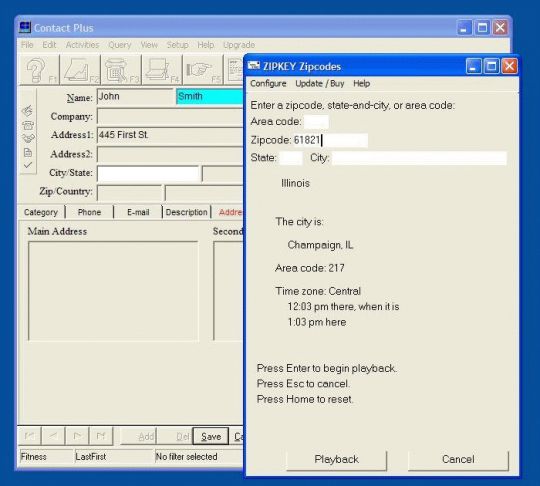Click the State input field in ZIPKEY
The height and width of the screenshot is (486, 540).
point(291,158)
